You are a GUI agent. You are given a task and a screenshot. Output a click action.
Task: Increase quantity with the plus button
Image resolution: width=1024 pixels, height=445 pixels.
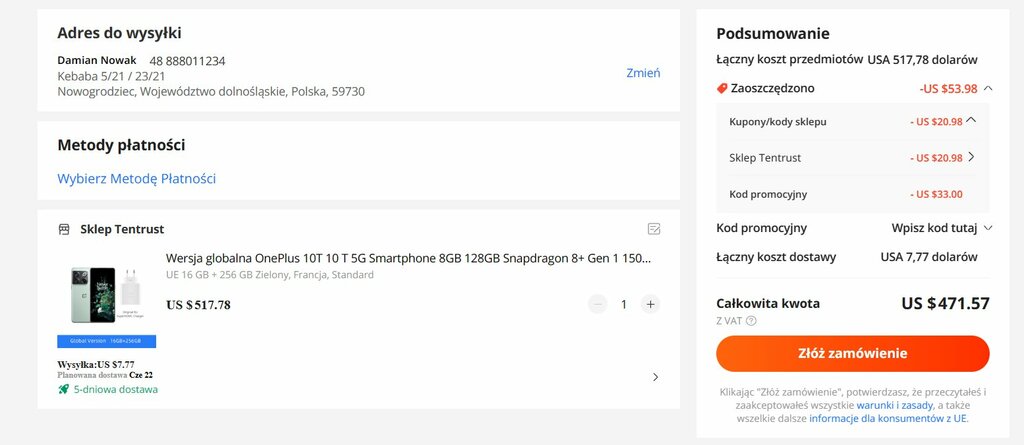click(650, 304)
